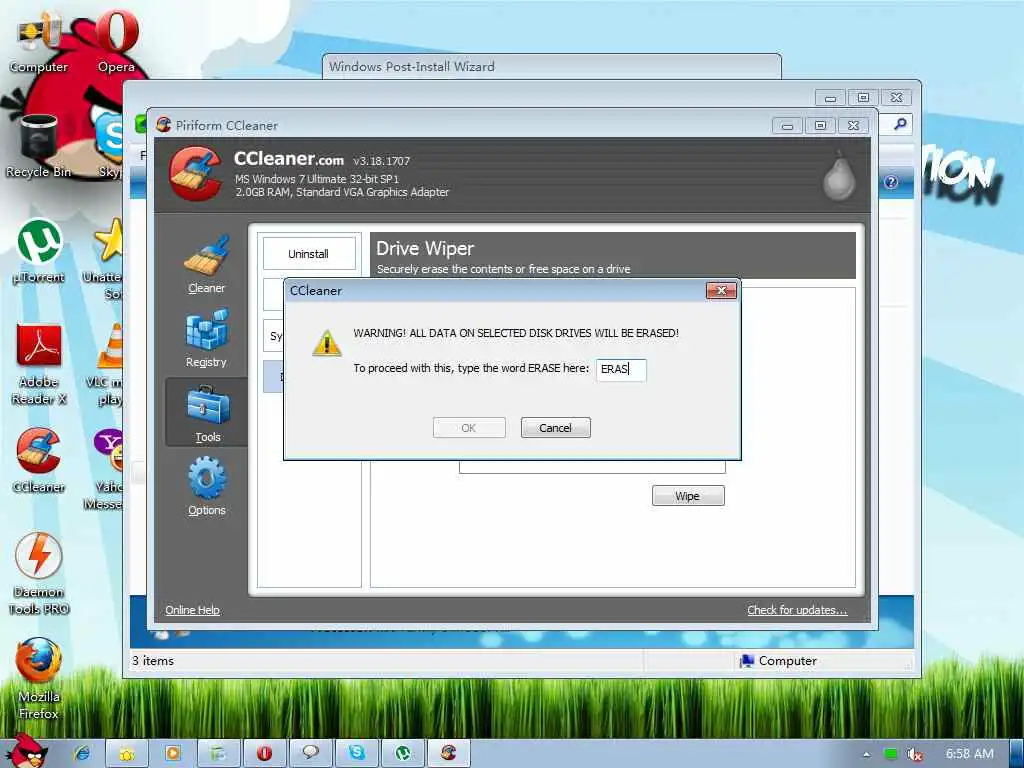Viewport: 1024px width, 768px height.
Task: Switch to Opera taskbar button
Action: (264, 754)
